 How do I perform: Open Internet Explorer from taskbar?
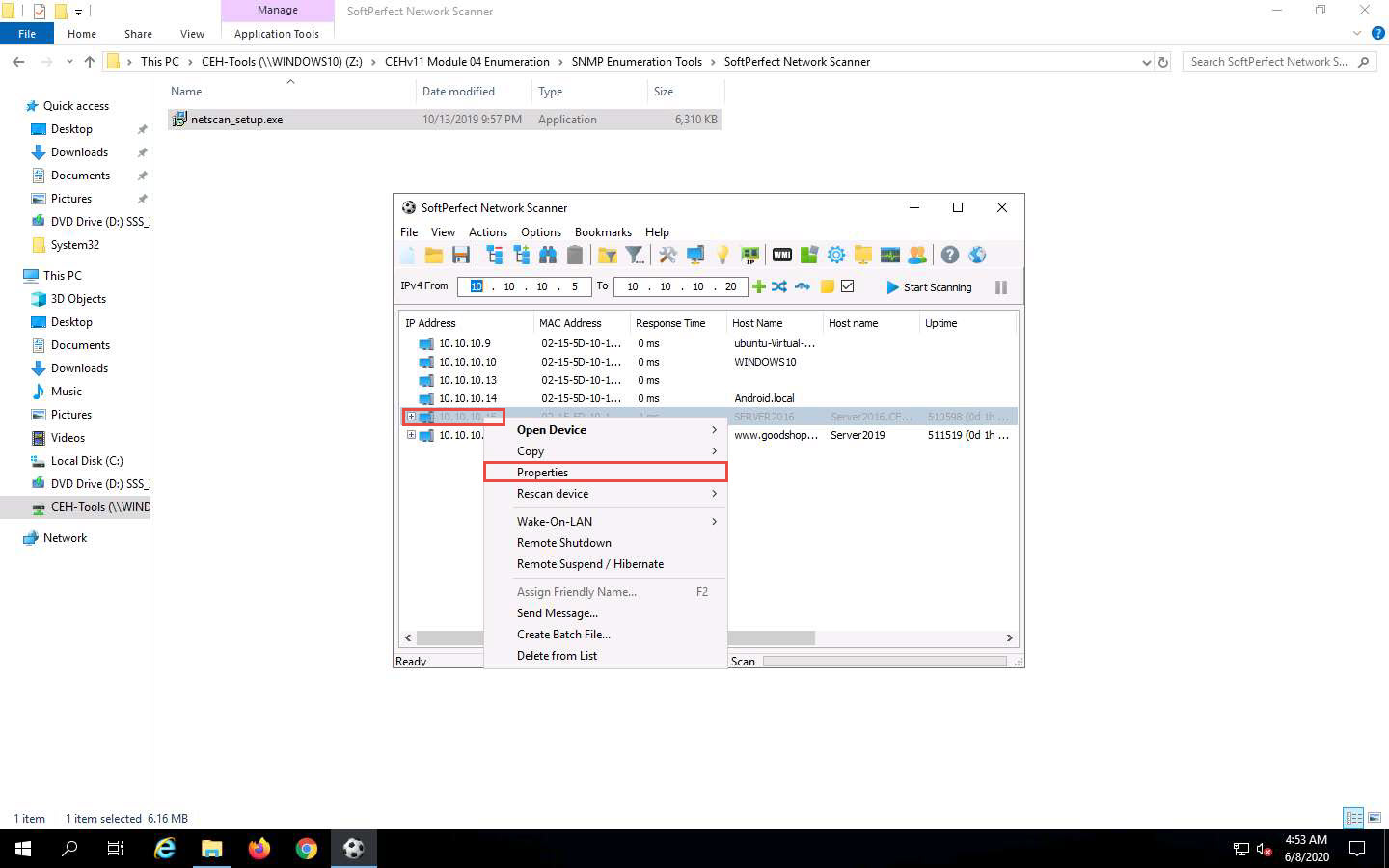[165, 849]
